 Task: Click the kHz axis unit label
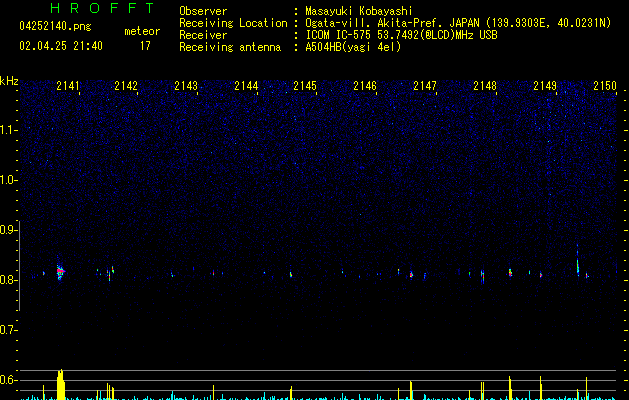pos(9,81)
